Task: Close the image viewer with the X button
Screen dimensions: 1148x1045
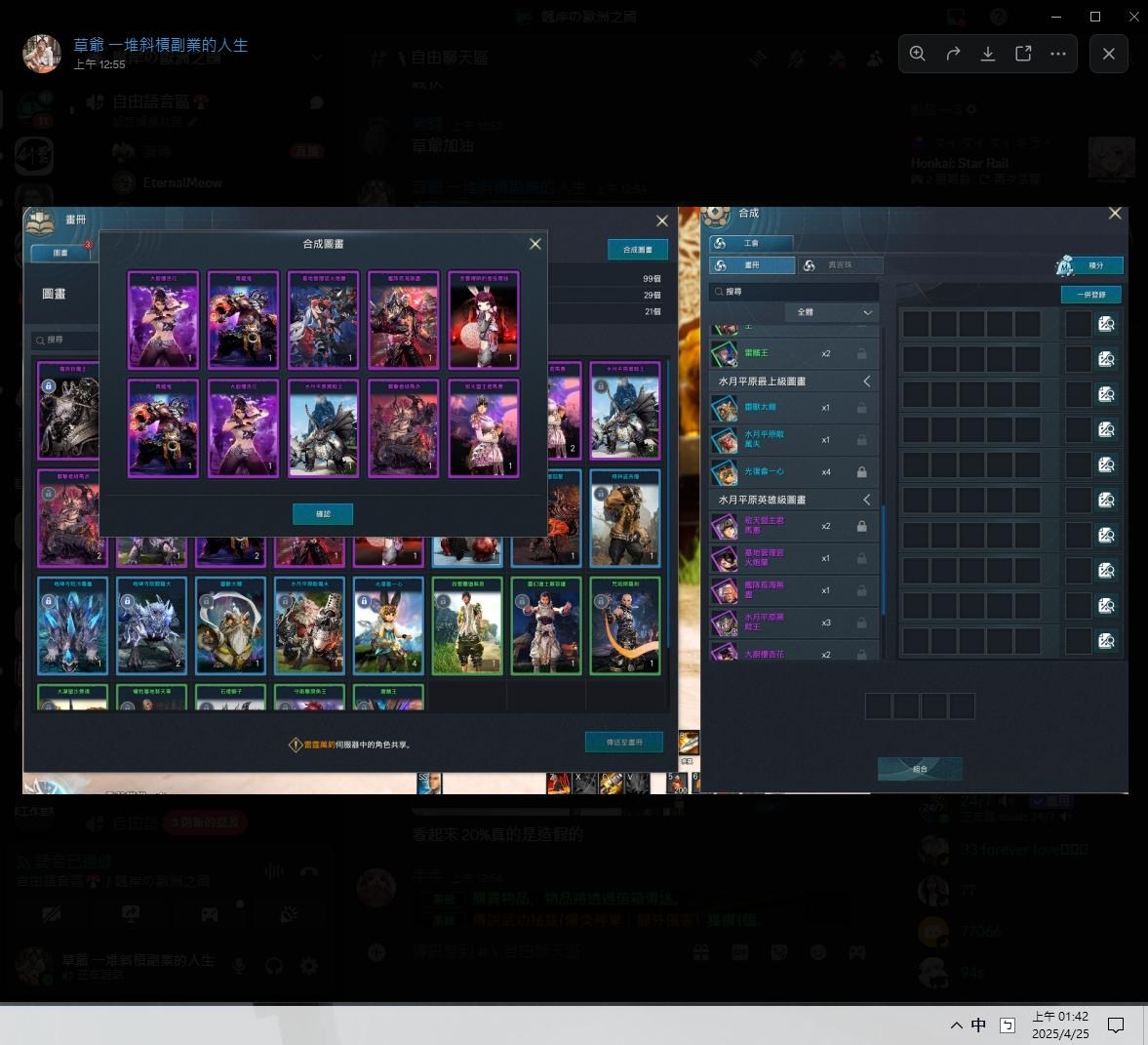Action: click(1109, 54)
